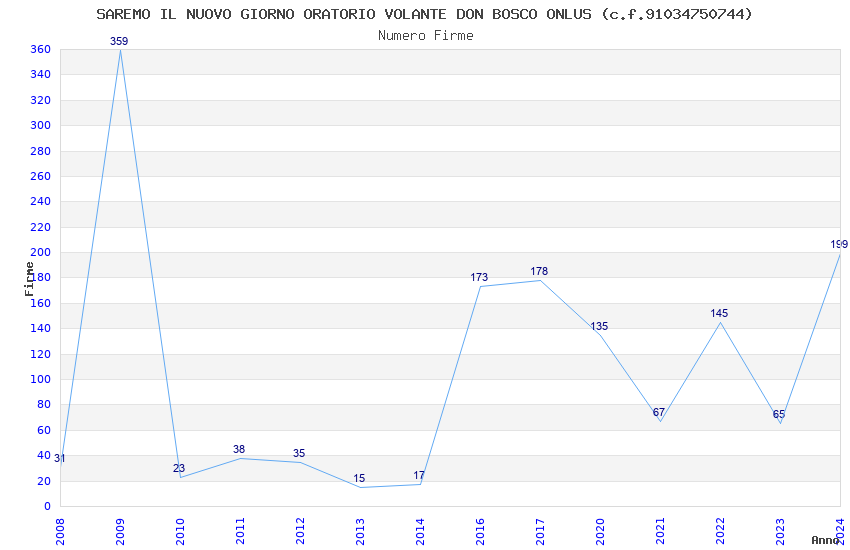Click the data label 145
The image size is (850, 550).
point(719,313)
